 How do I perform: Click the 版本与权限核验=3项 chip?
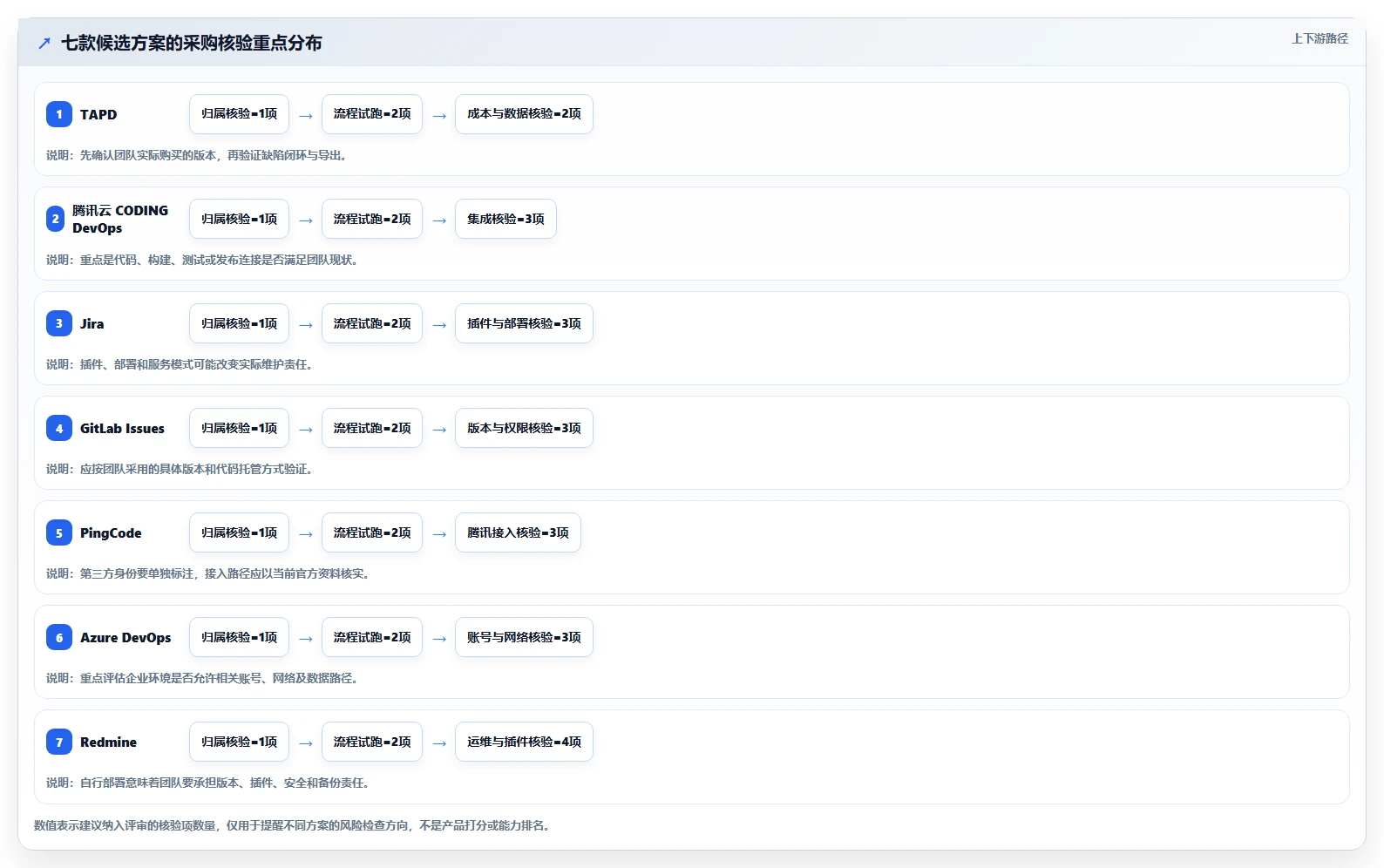click(524, 428)
